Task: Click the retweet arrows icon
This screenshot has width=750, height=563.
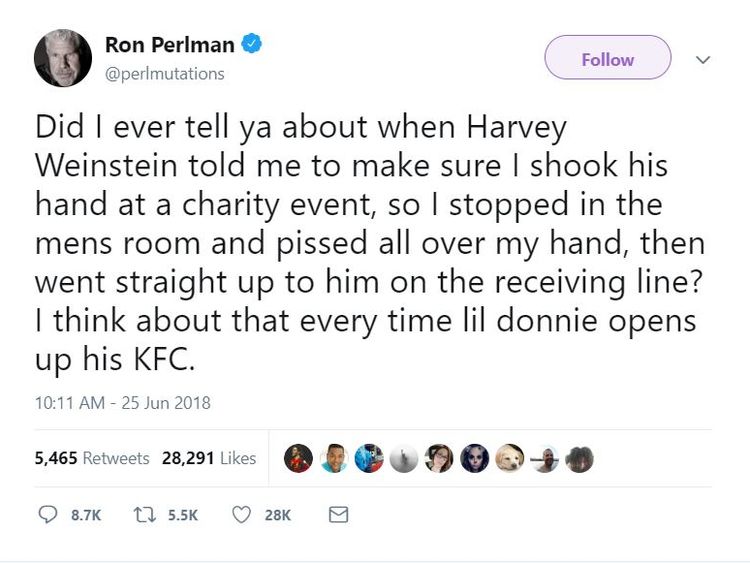Action: pos(144,515)
